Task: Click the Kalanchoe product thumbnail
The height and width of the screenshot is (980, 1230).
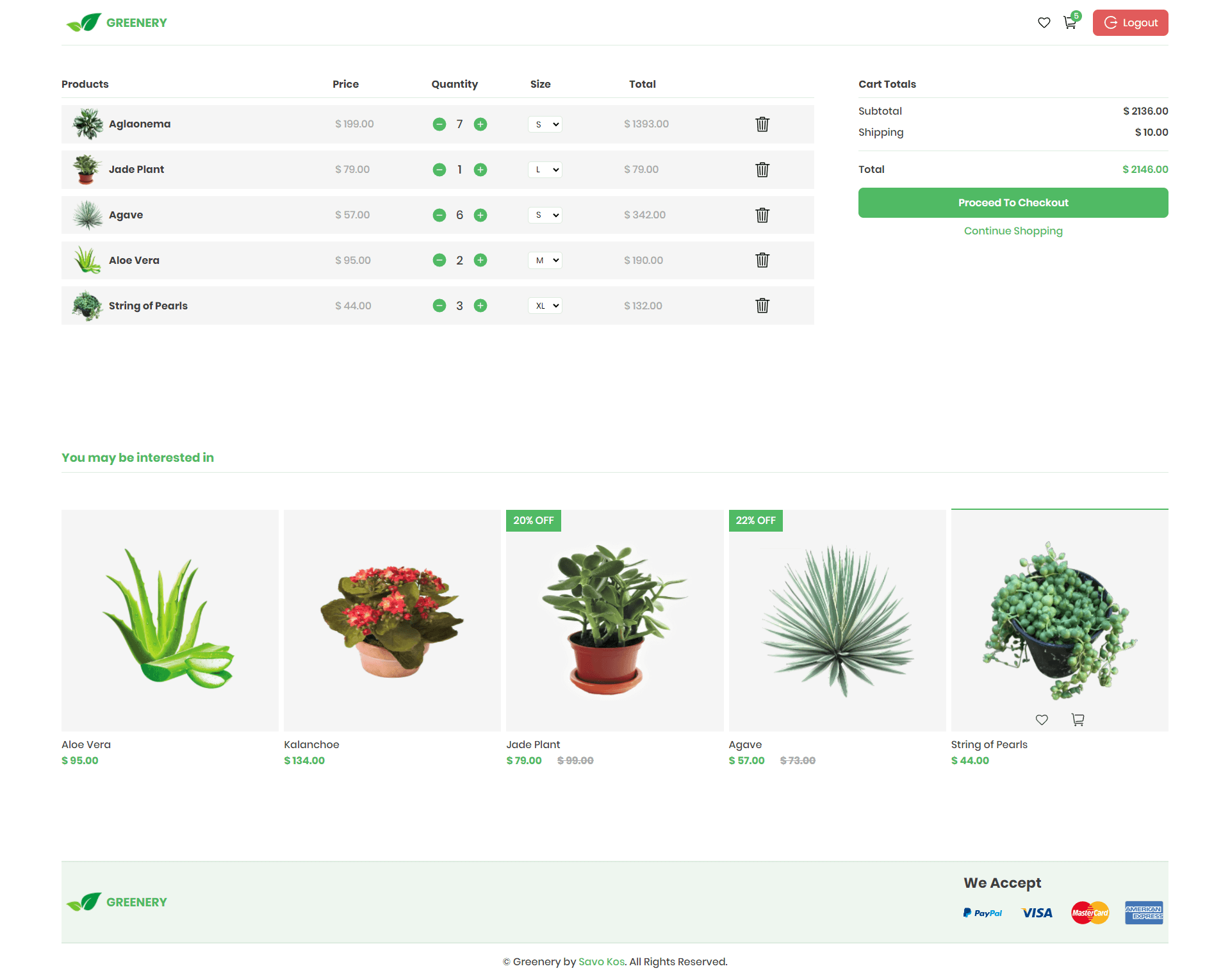Action: 391,620
